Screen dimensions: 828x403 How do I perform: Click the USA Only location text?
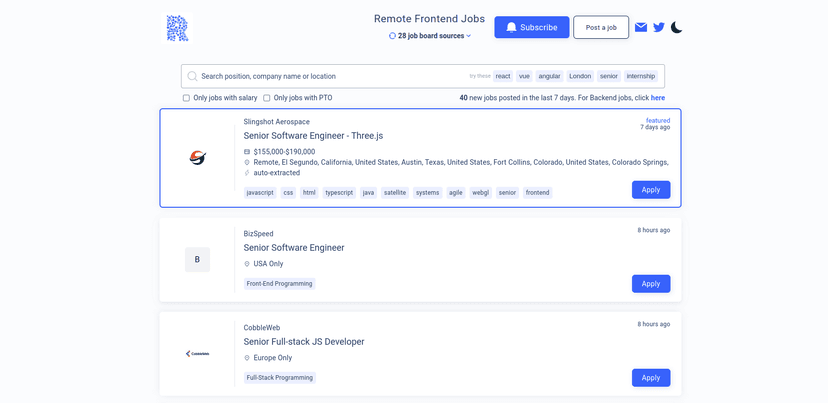(268, 264)
